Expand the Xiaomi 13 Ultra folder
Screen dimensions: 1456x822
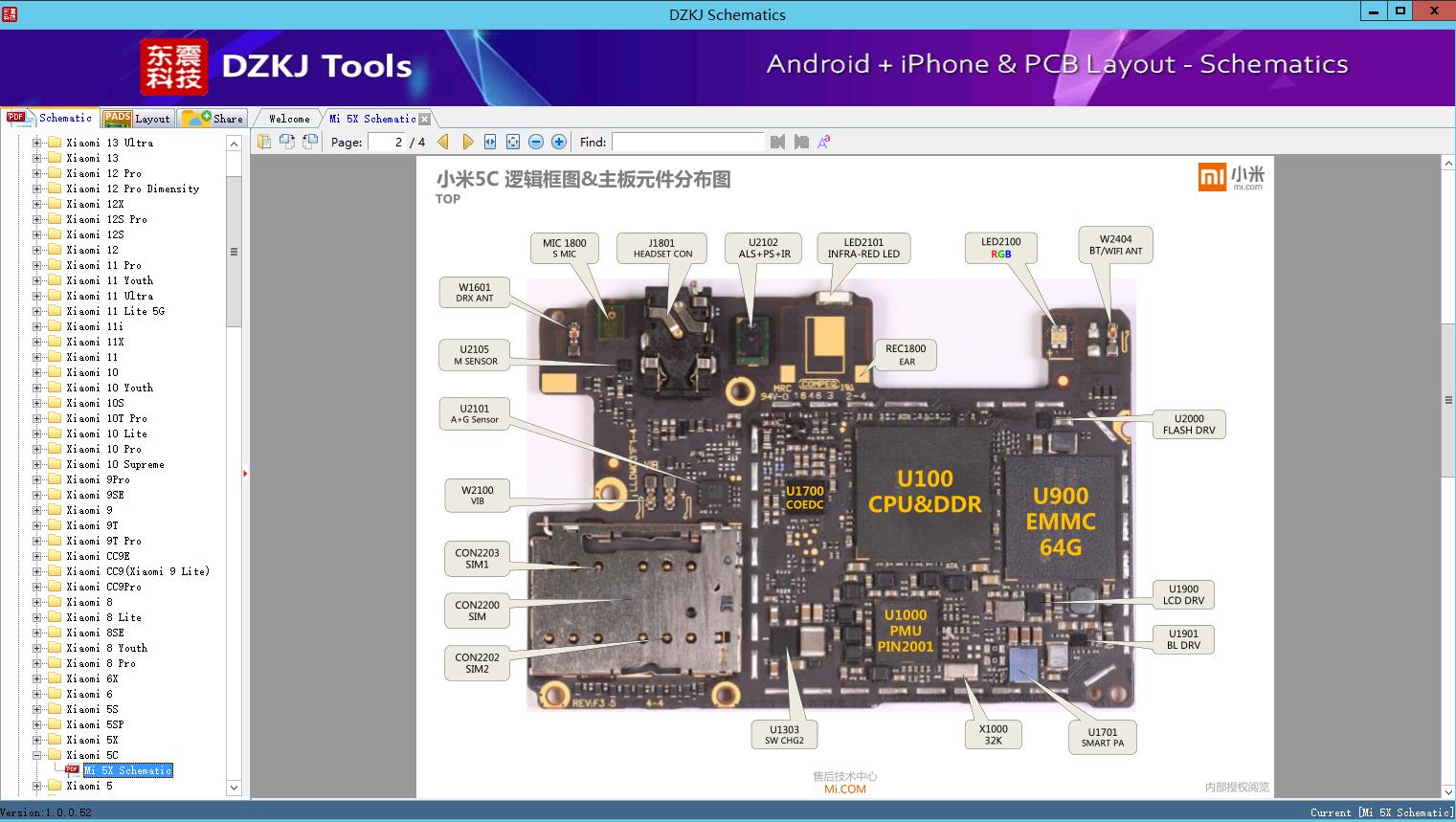click(x=37, y=143)
